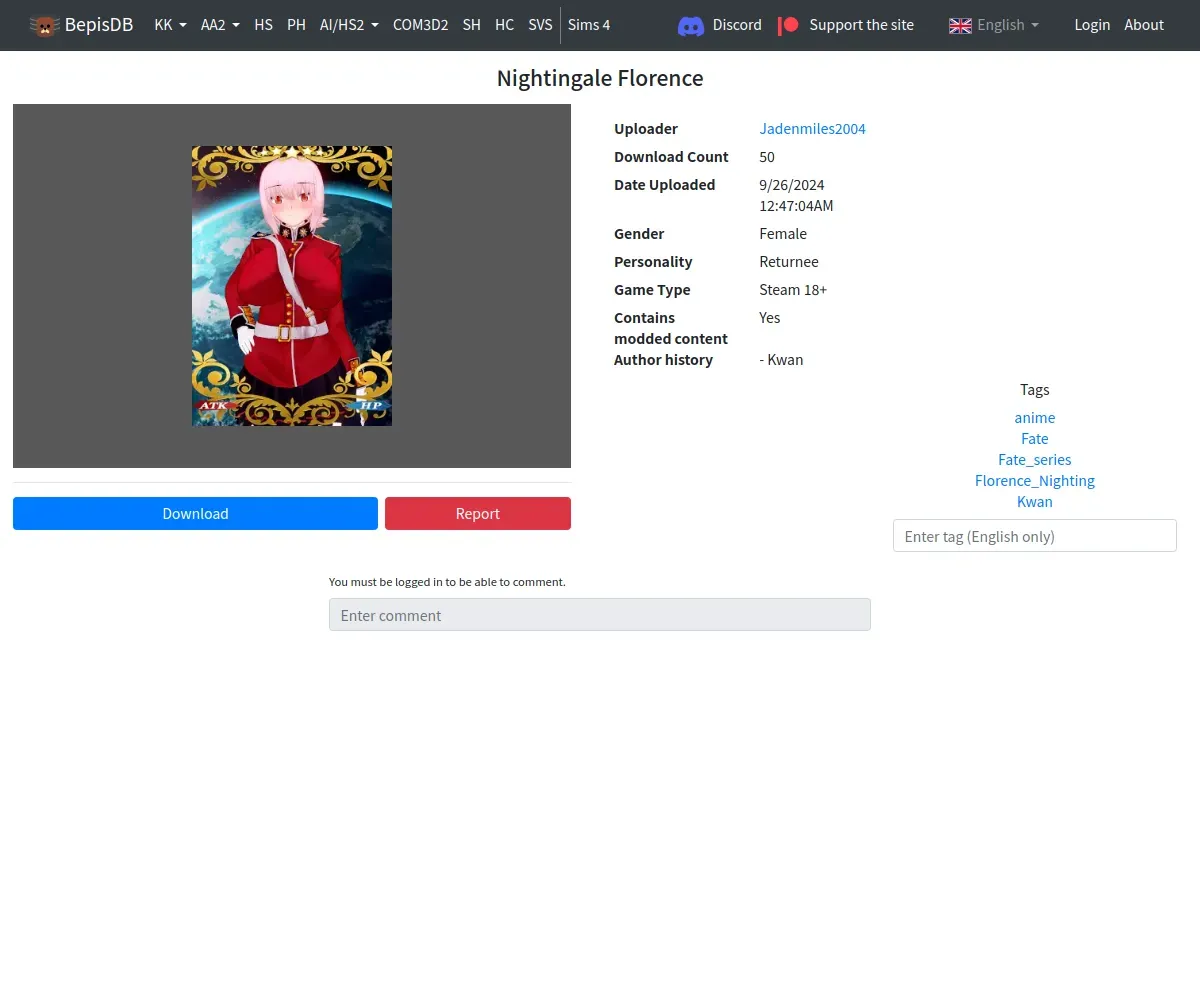
Task: Click the Enter comment field
Action: point(600,615)
